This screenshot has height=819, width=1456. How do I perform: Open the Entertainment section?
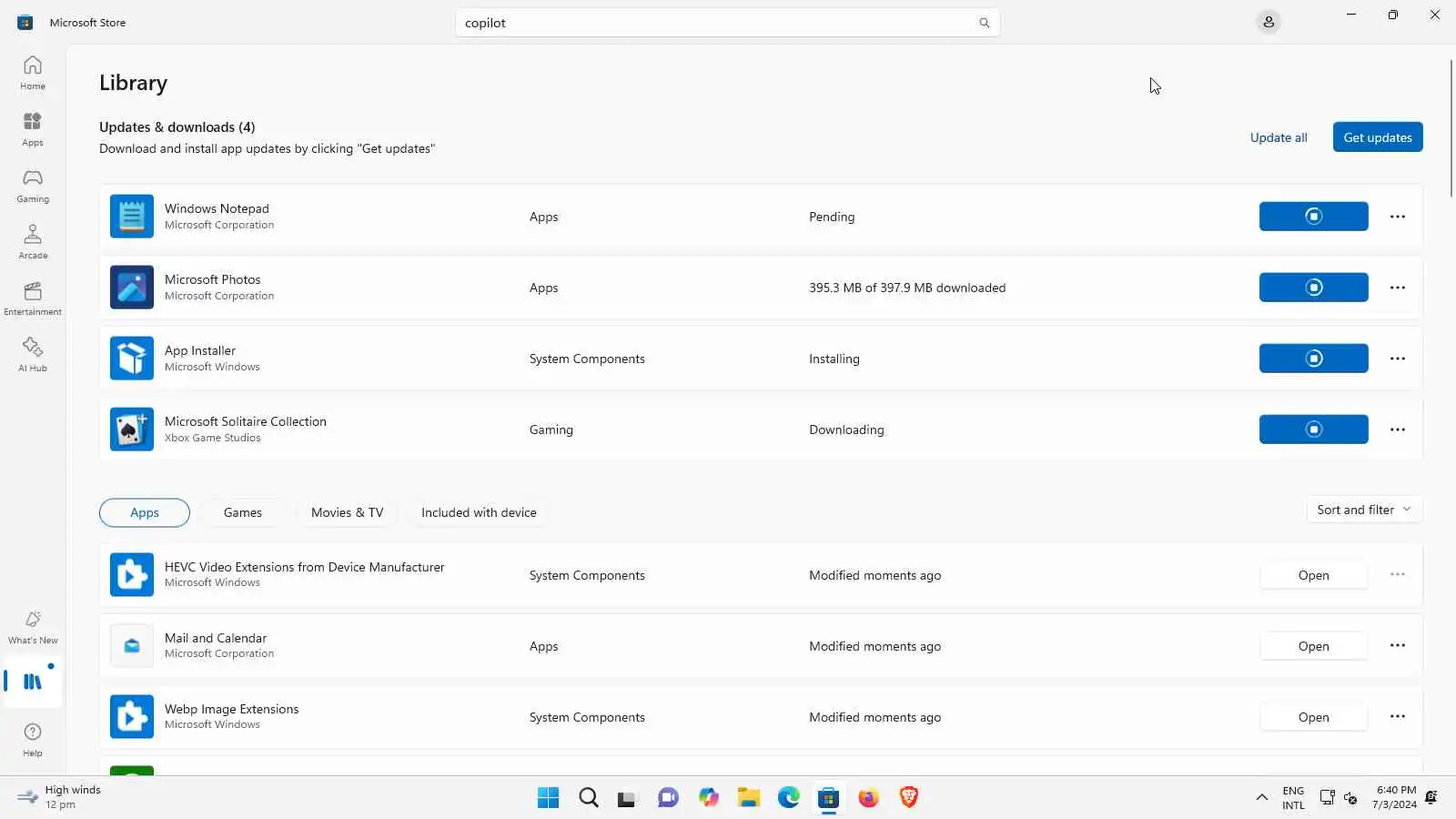(33, 298)
